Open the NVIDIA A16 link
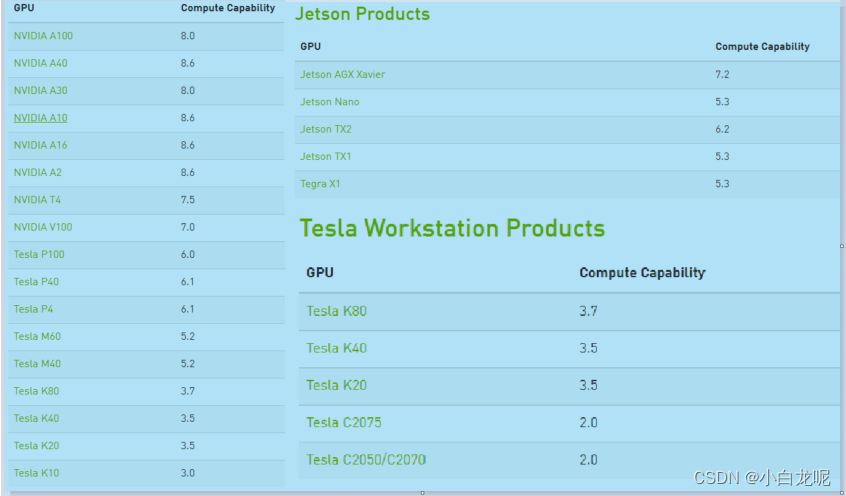The height and width of the screenshot is (496, 846). coord(40,145)
